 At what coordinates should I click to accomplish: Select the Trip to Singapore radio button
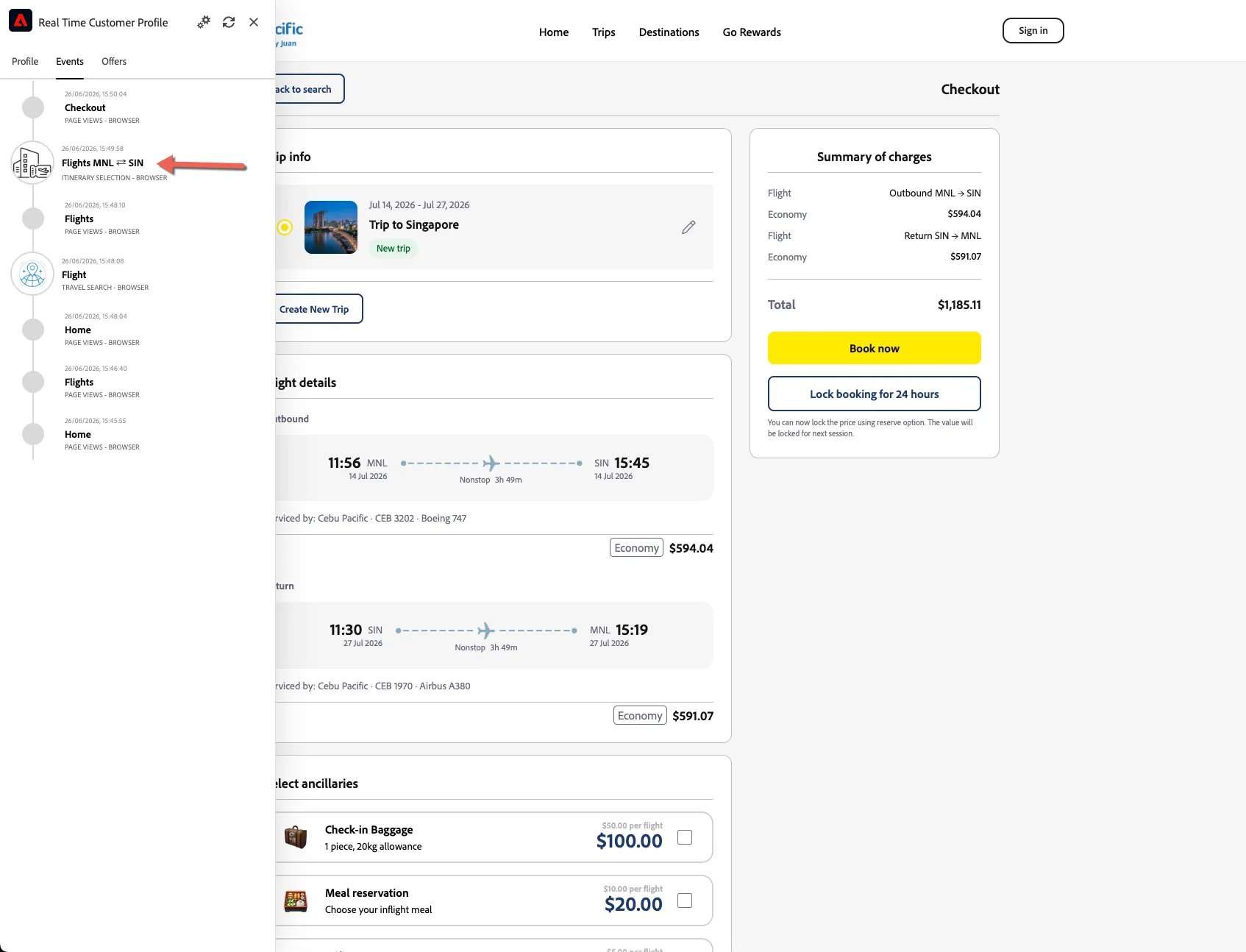point(285,227)
